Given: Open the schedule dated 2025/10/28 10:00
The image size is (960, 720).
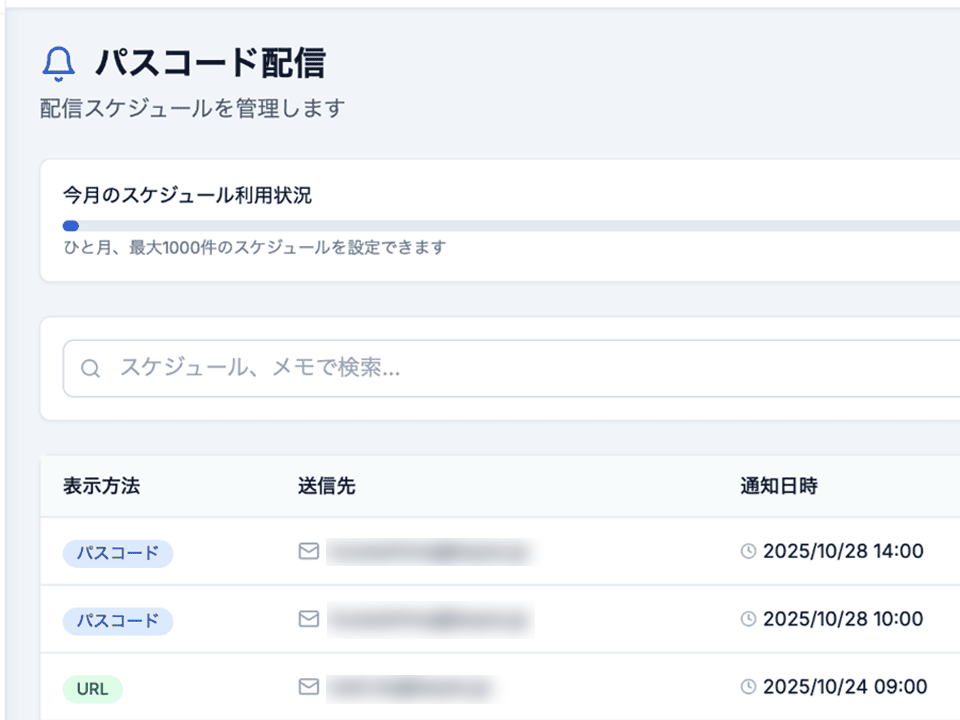Looking at the screenshot, I should coord(842,619).
